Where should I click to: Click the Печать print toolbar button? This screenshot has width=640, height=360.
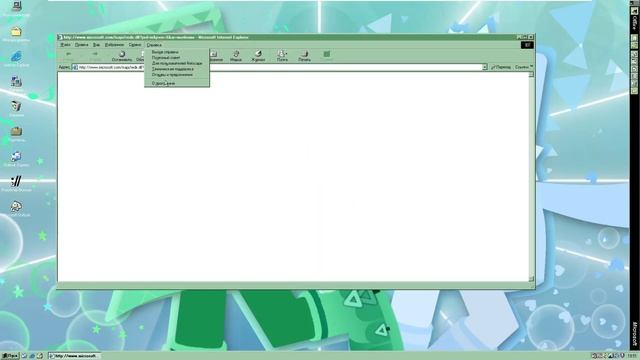click(304, 56)
